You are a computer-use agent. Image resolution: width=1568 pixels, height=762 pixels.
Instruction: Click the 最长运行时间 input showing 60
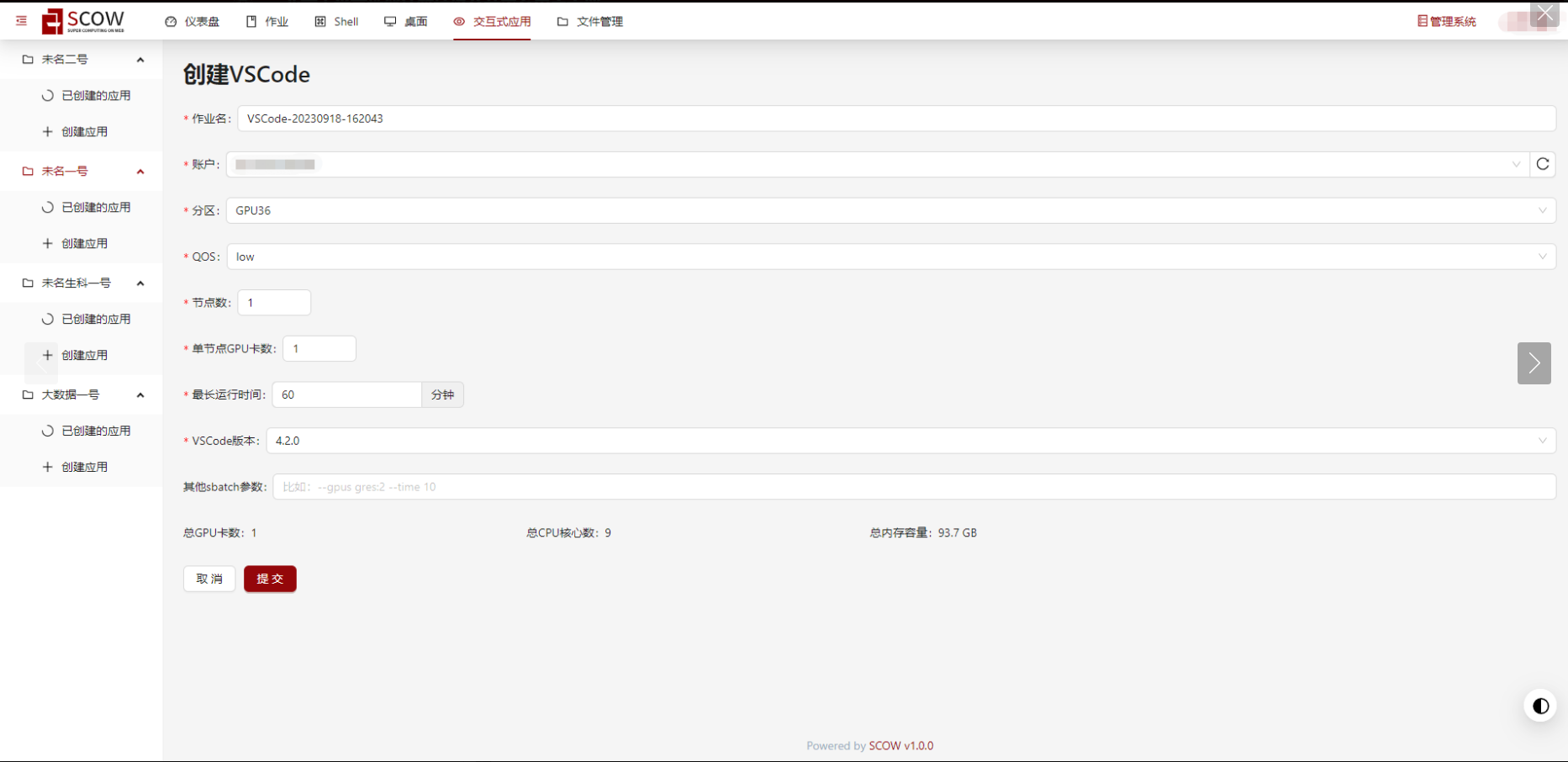pyautogui.click(x=346, y=395)
